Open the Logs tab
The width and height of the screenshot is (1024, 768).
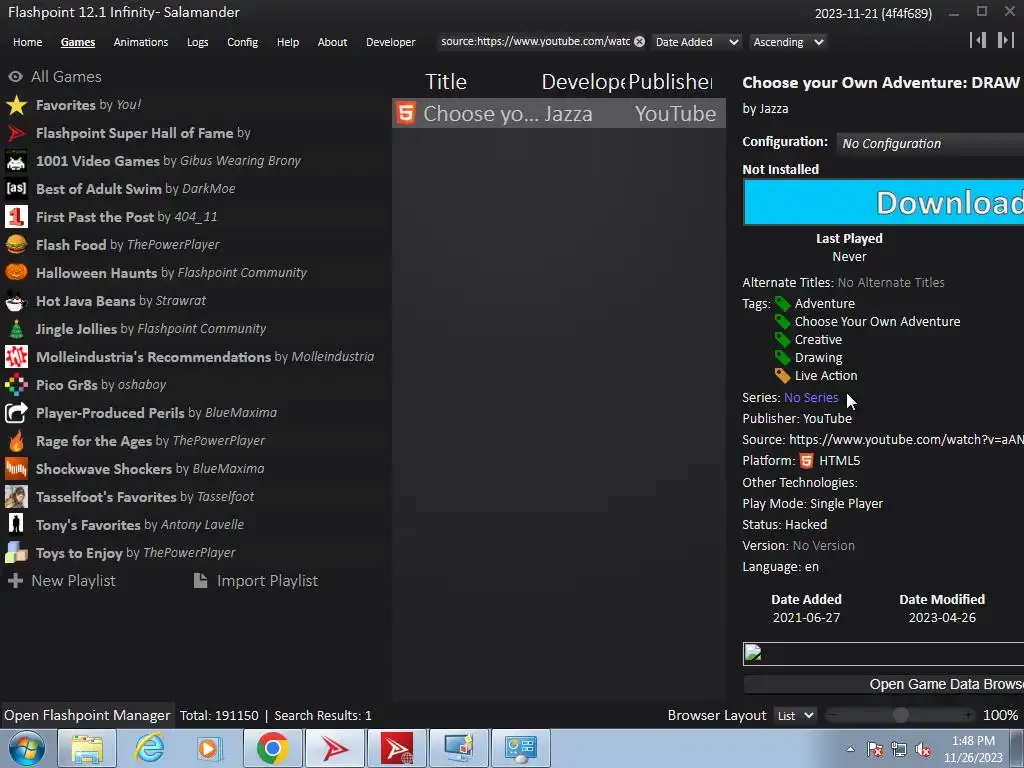(x=197, y=42)
